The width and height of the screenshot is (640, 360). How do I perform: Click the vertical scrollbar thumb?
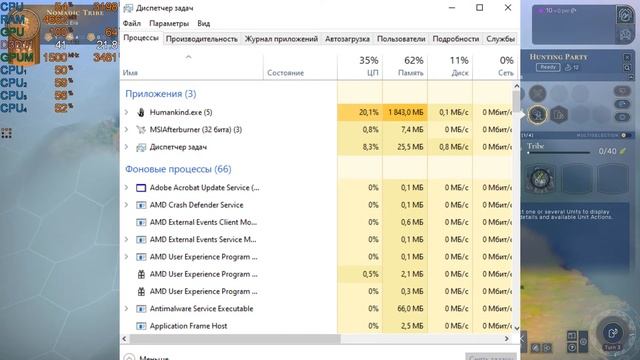516,101
